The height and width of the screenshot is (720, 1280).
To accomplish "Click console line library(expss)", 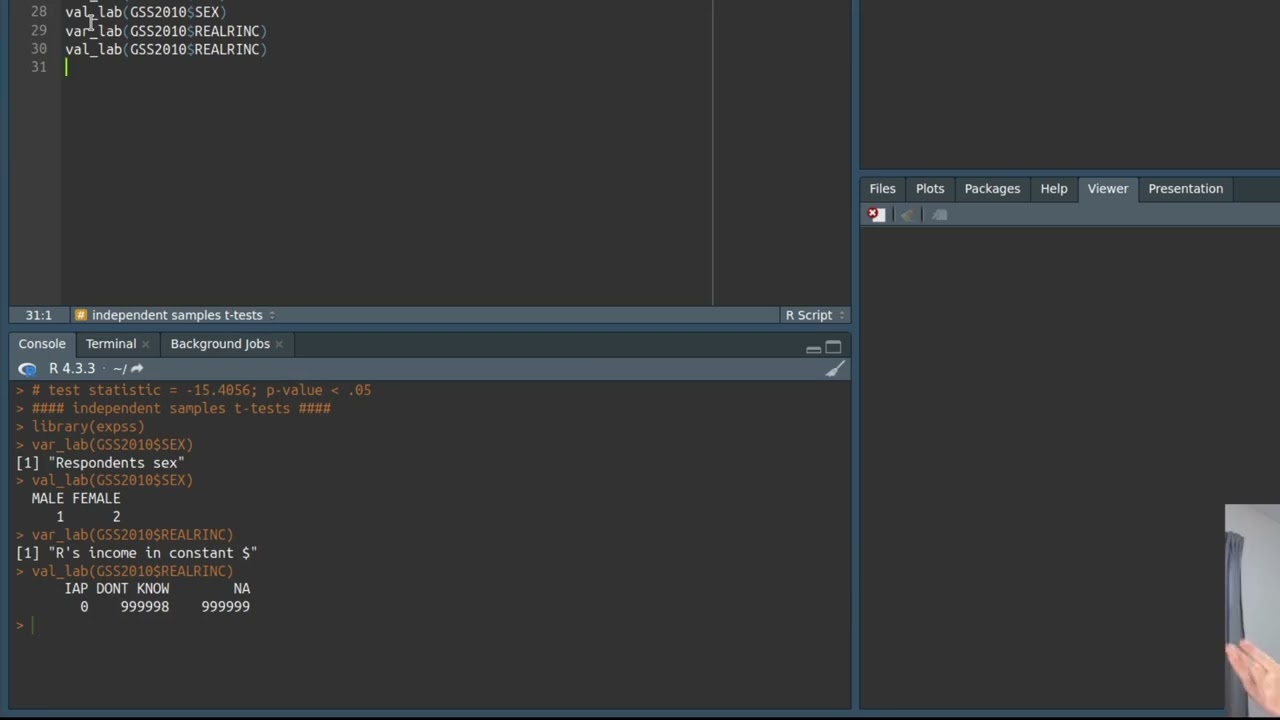I will [88, 427].
